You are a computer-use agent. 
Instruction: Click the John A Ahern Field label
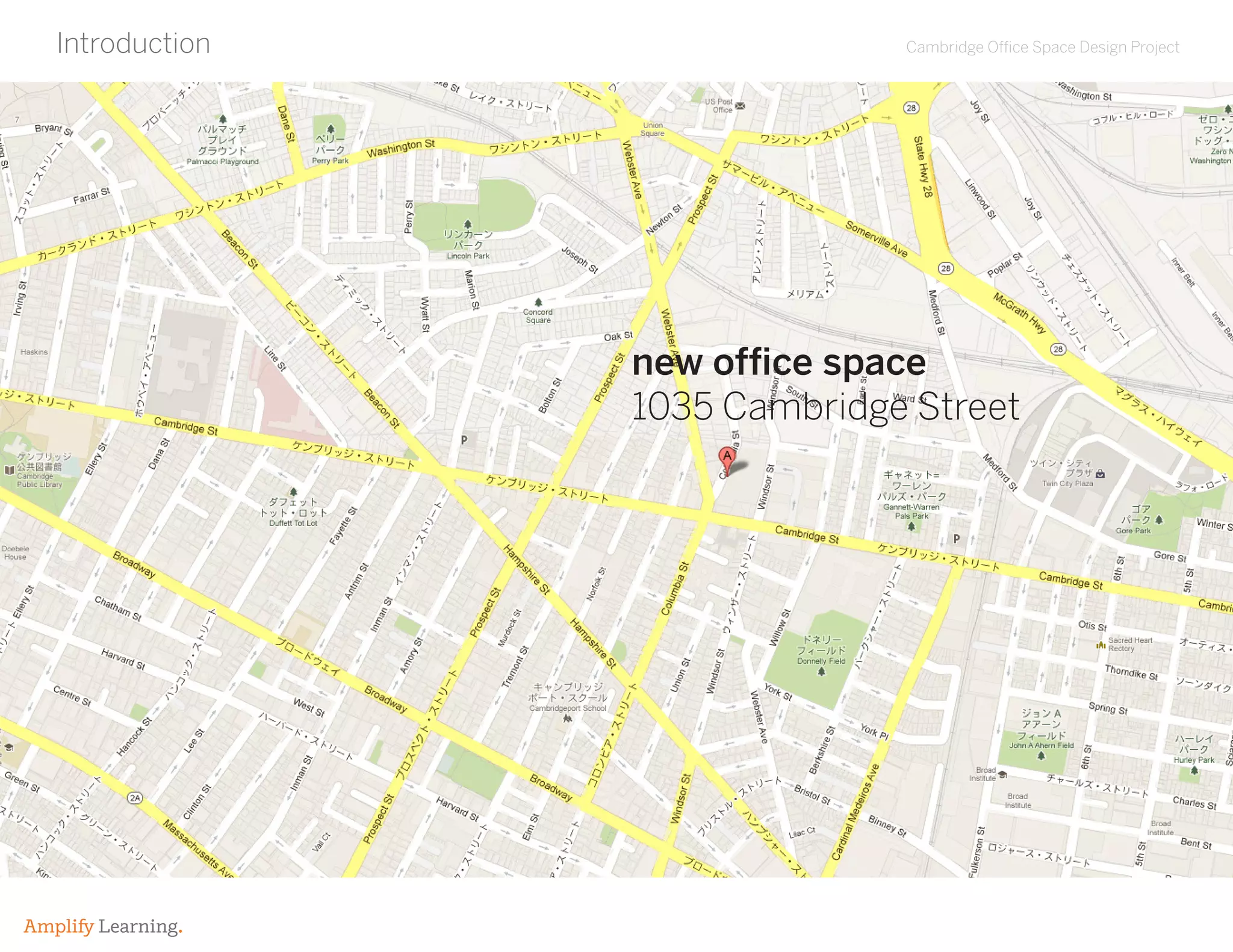tap(1042, 745)
